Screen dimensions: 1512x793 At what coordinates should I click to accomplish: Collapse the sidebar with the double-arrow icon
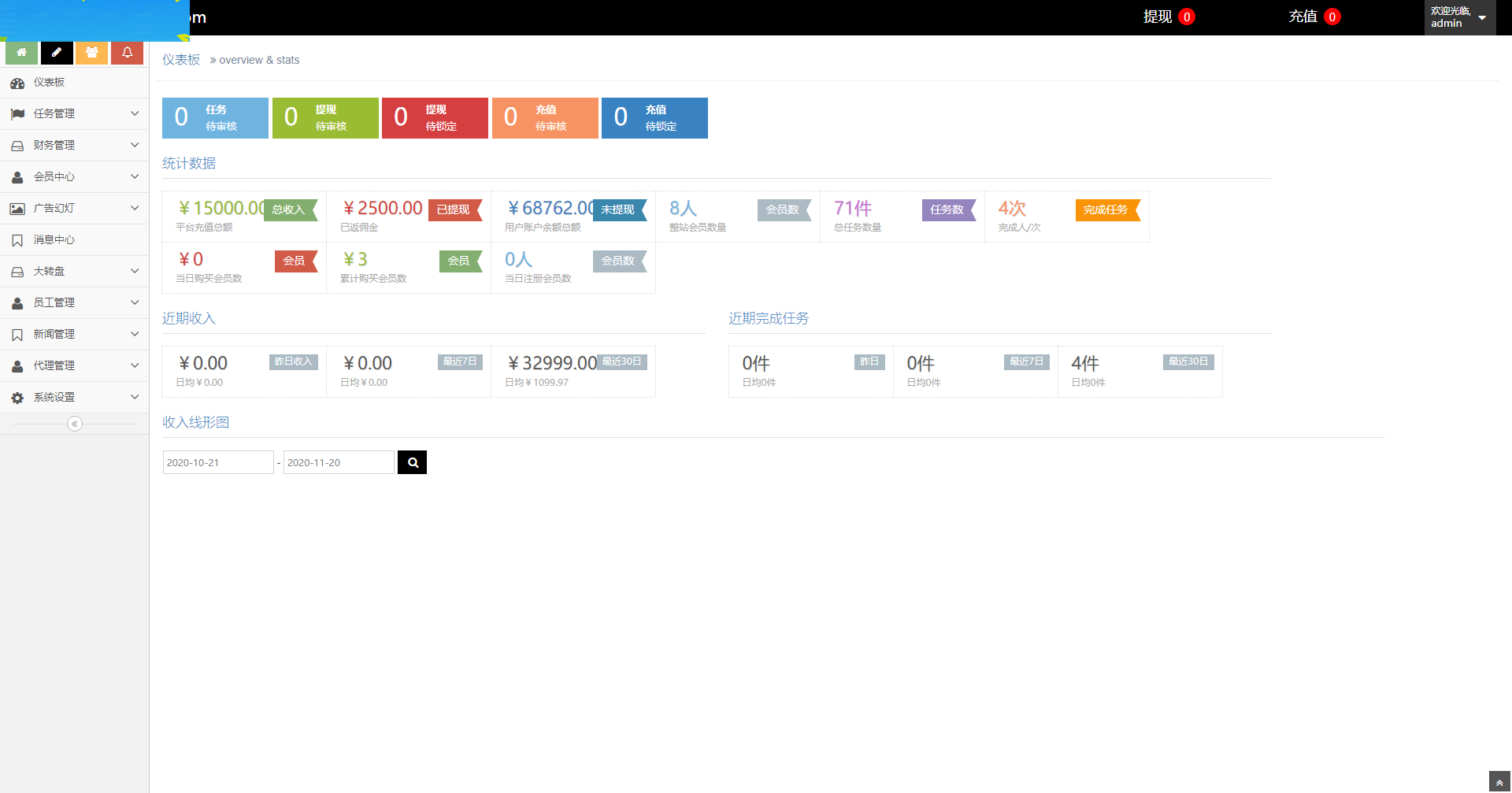[x=75, y=424]
